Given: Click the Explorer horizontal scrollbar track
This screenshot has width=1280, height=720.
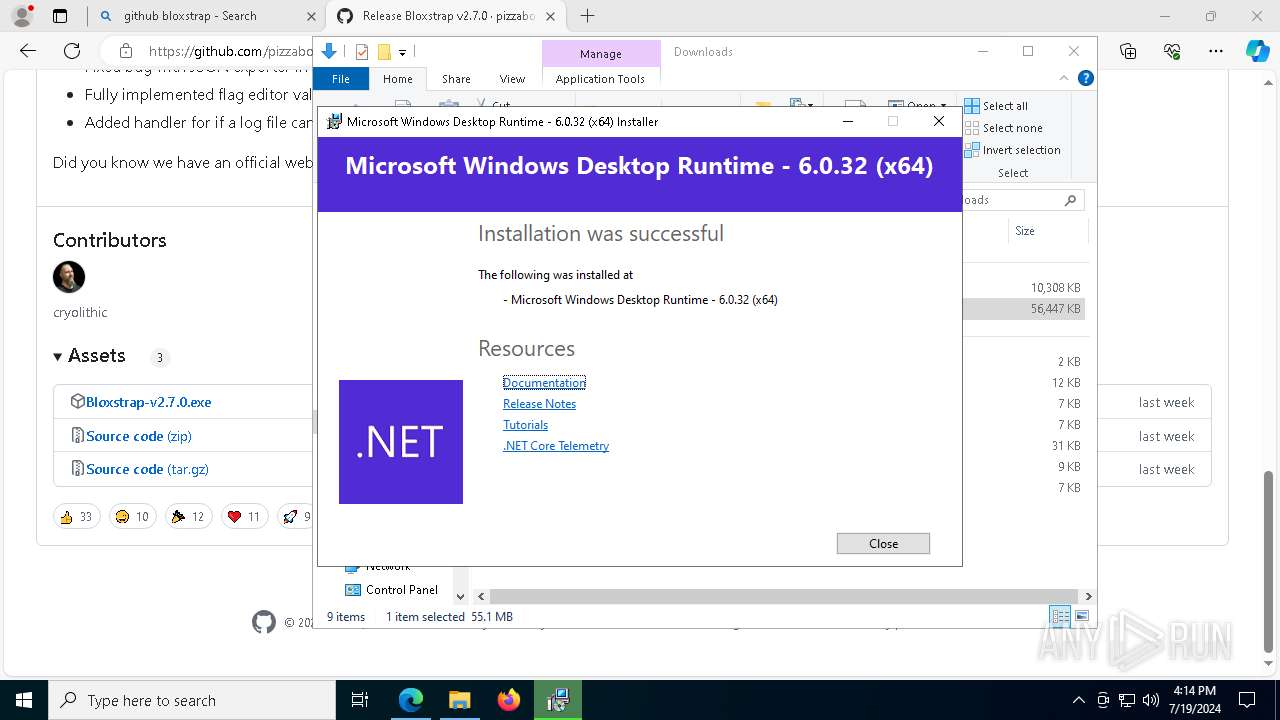Looking at the screenshot, I should 785,596.
